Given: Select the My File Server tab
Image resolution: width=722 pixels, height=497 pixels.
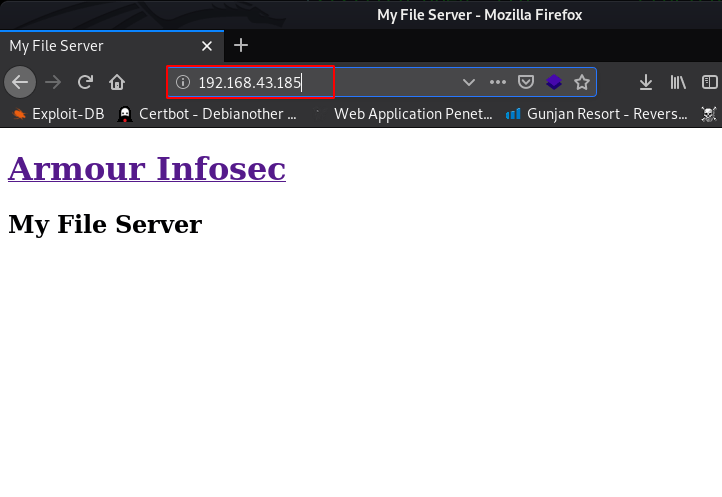Looking at the screenshot, I should point(112,46).
